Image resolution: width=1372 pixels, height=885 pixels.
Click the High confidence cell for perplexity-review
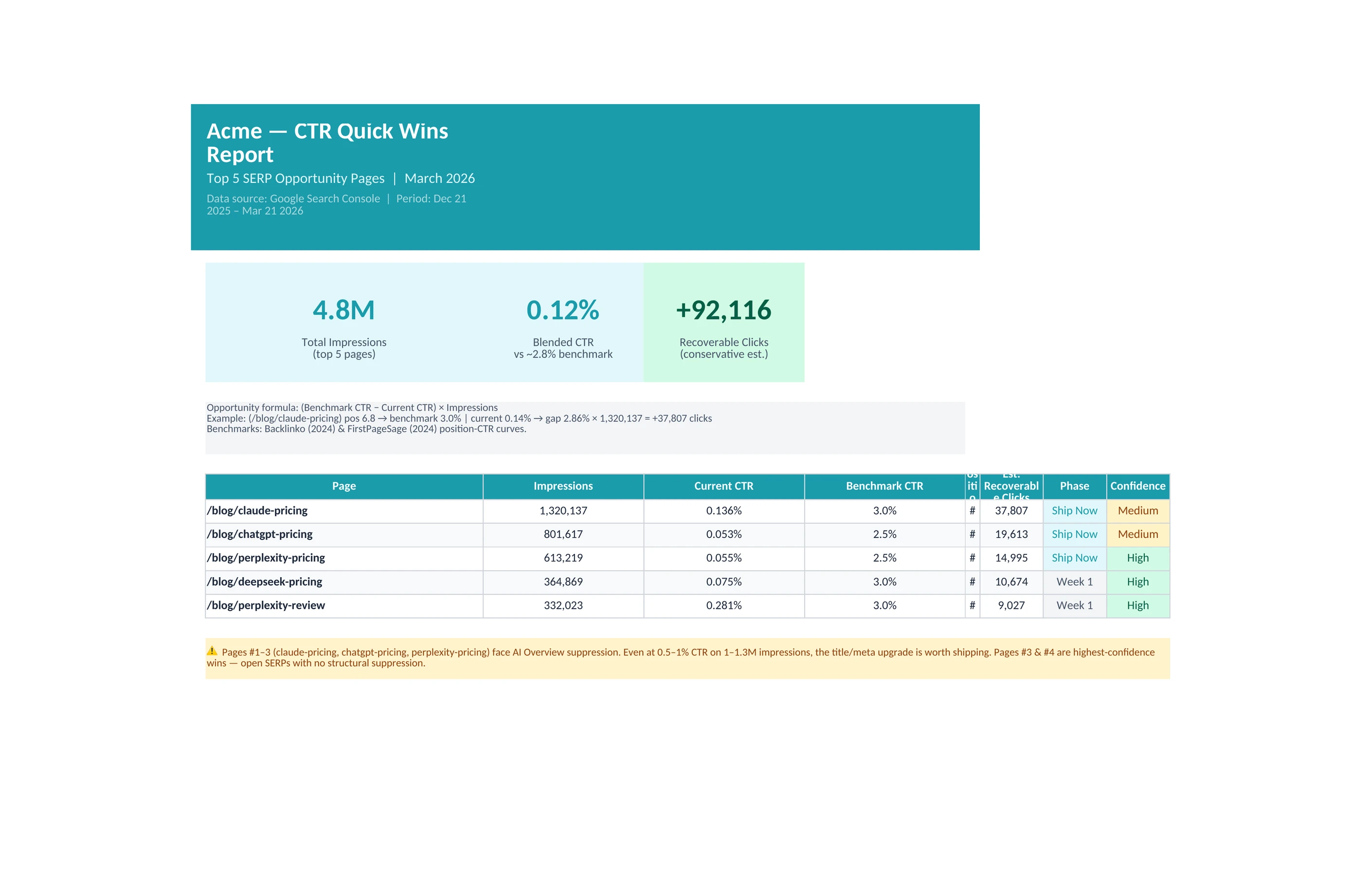1137,605
